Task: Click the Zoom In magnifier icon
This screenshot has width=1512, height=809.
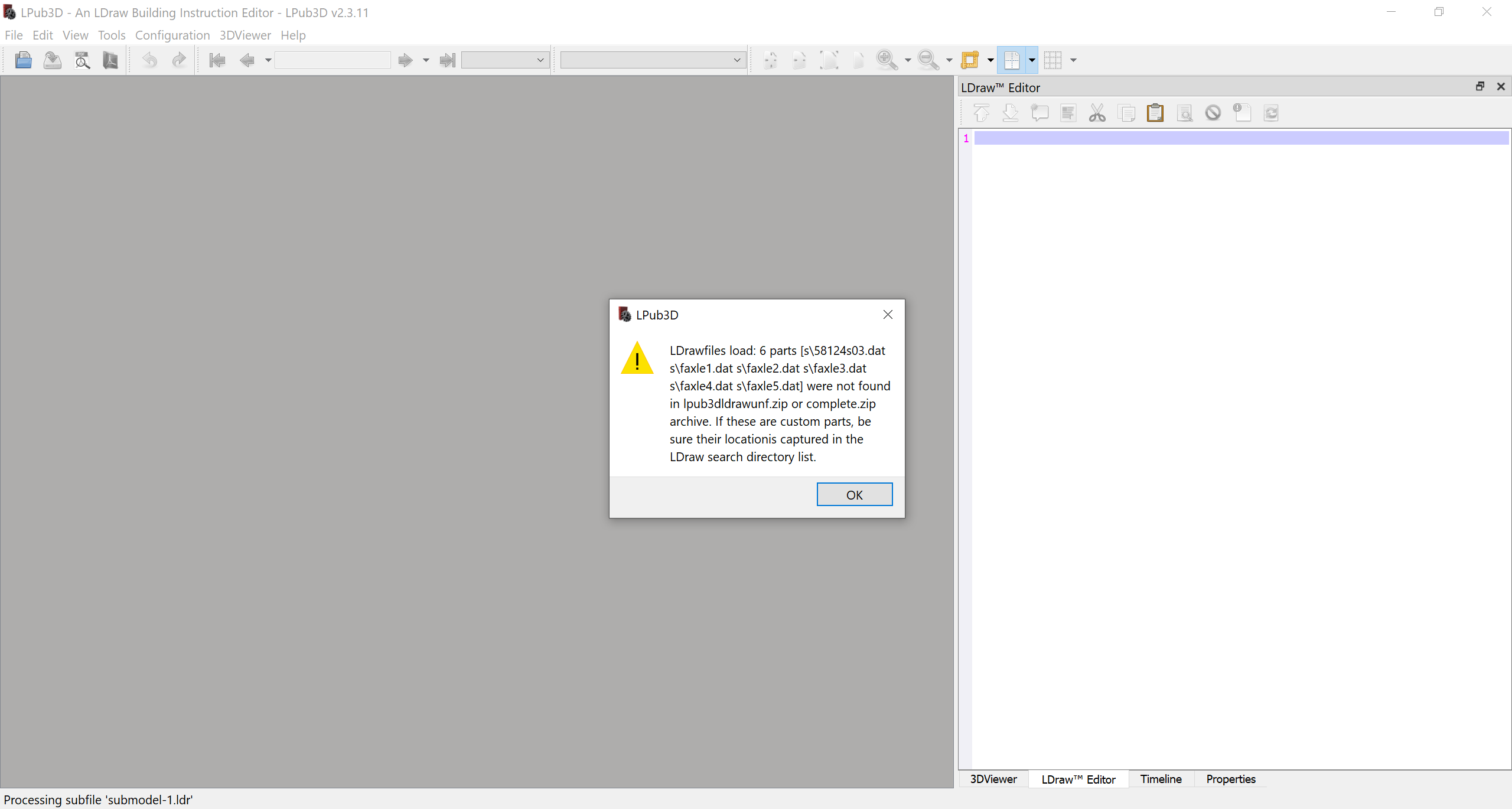Action: tap(887, 60)
